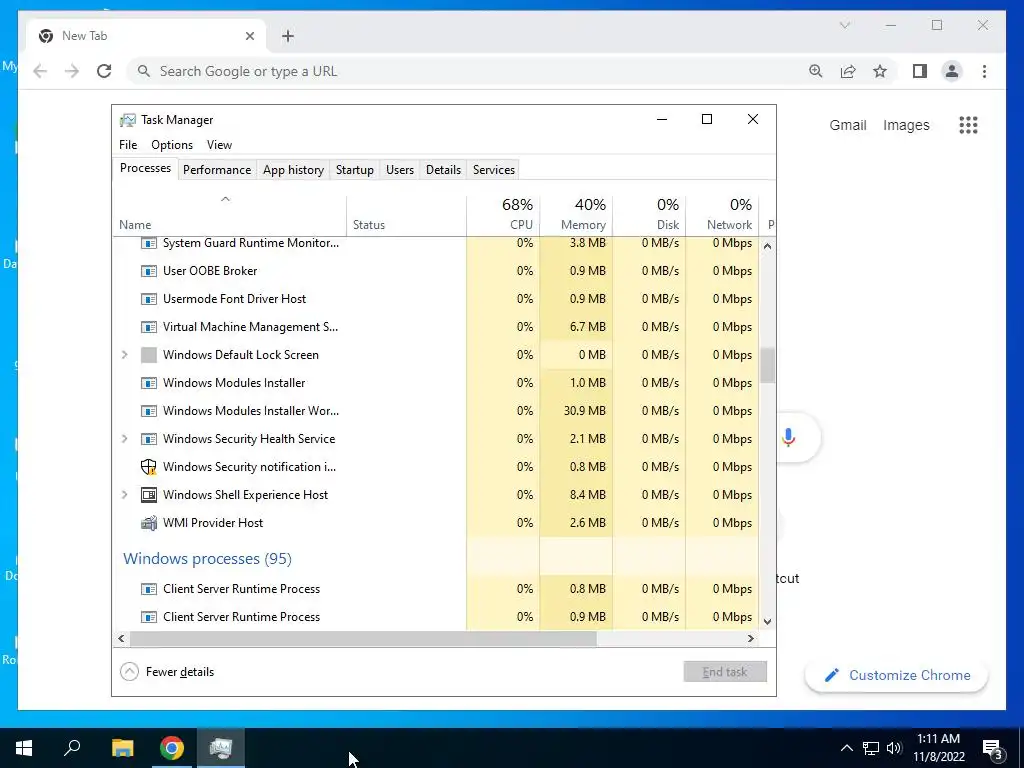Click the Windows Modules Installer icon
This screenshot has width=1024, height=768.
[x=149, y=383]
